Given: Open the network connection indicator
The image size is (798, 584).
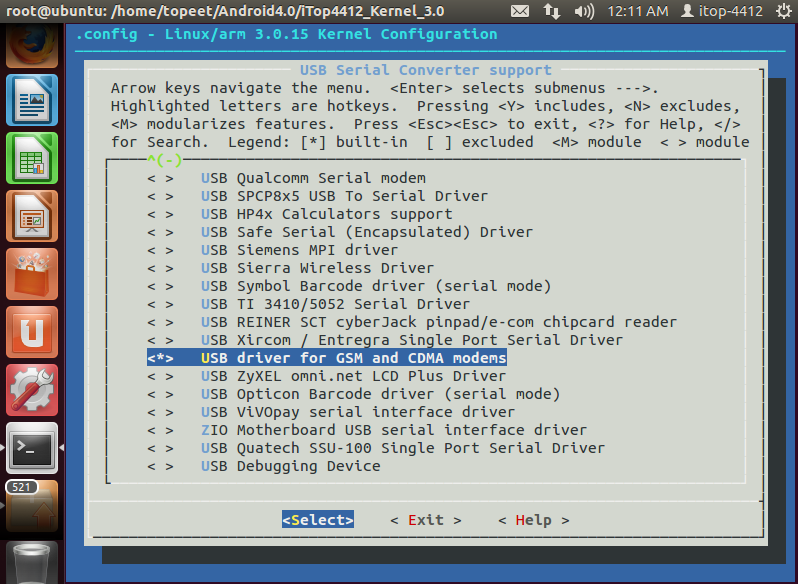Looking at the screenshot, I should [552, 11].
